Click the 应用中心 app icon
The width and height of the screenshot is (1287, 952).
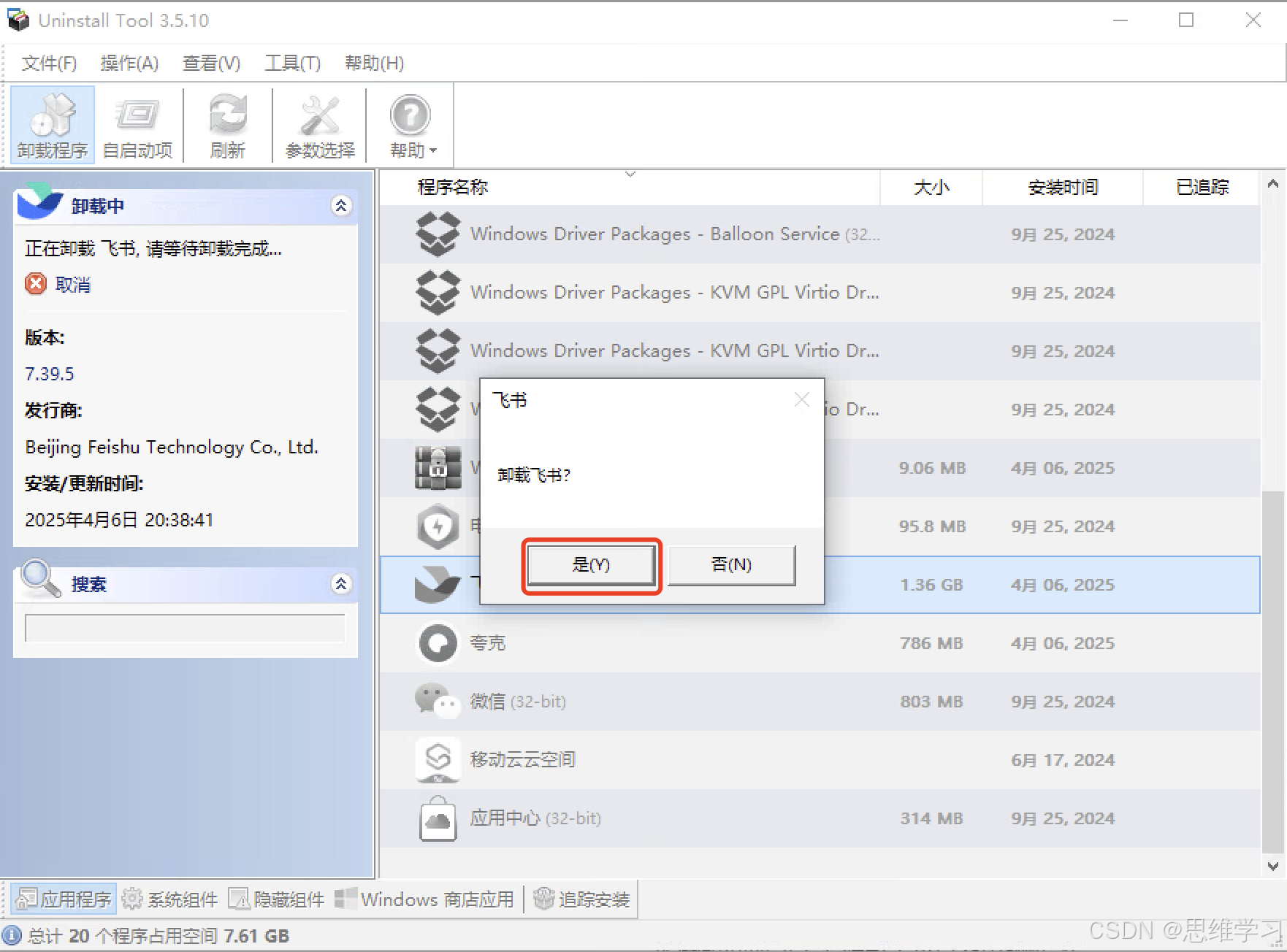(x=438, y=818)
